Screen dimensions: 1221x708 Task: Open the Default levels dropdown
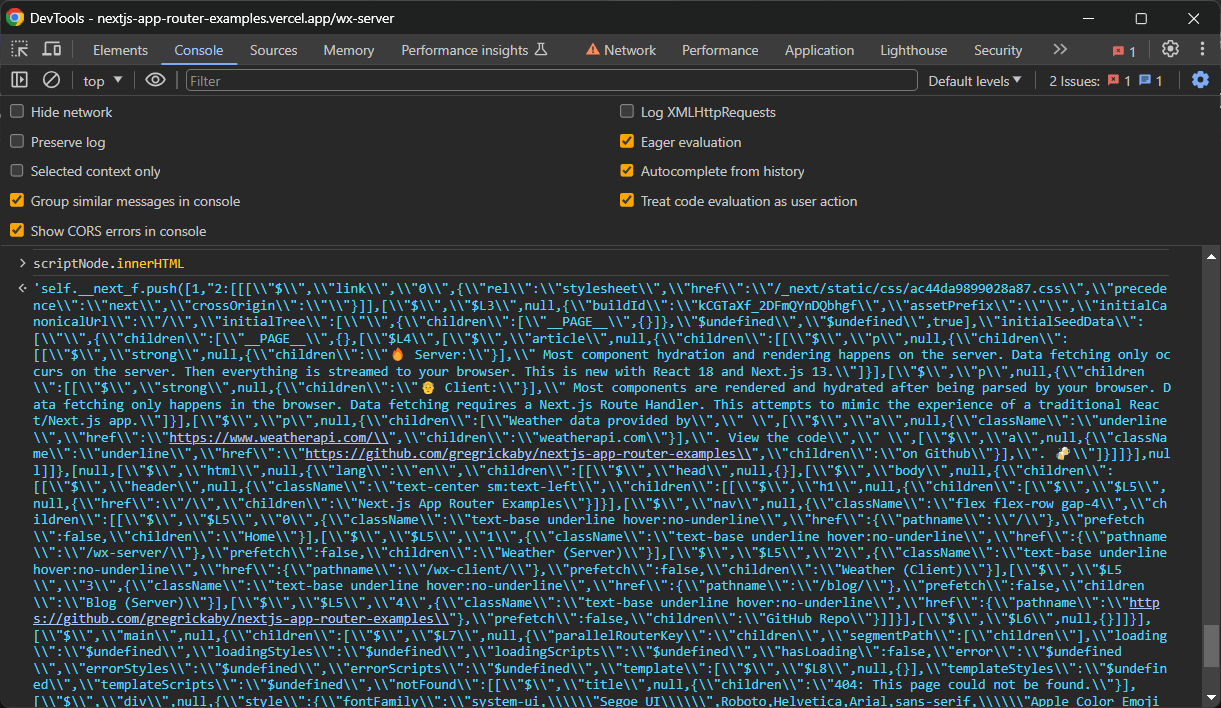[x=974, y=80]
